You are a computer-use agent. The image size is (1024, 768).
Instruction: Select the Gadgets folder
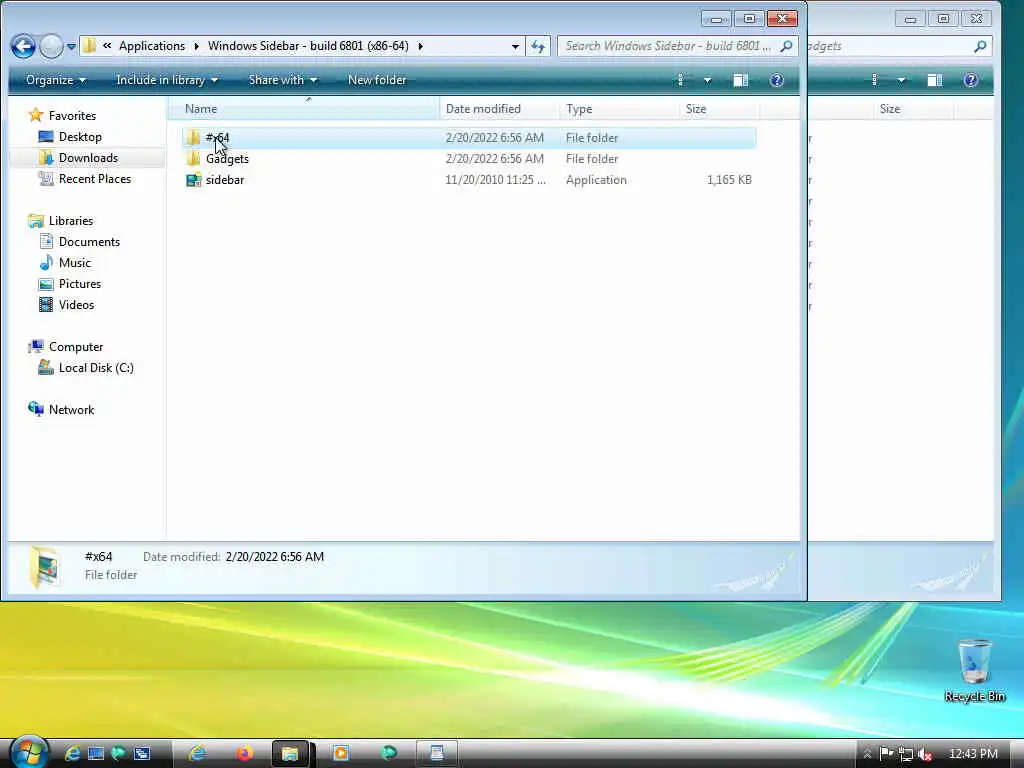coord(227,159)
